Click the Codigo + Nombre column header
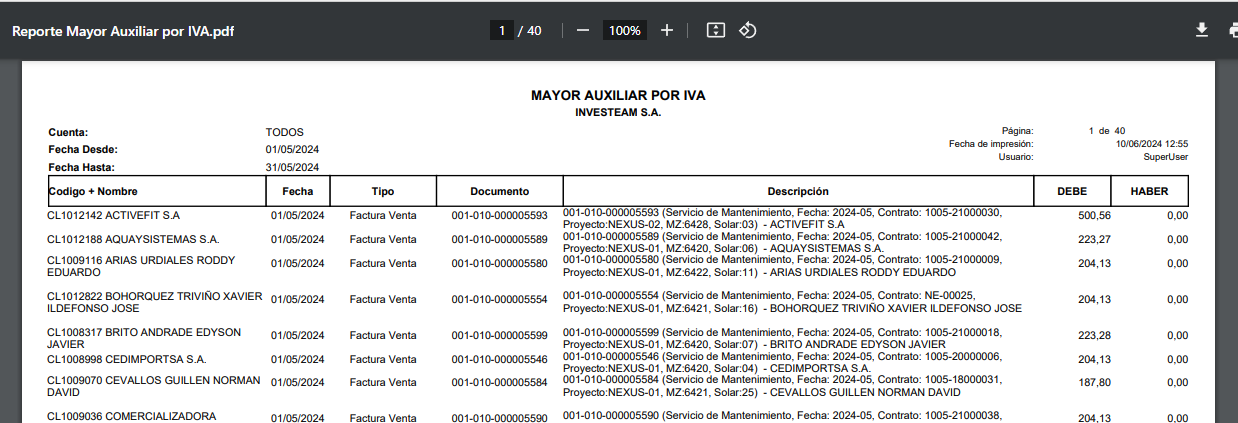This screenshot has height=423, width=1238. (x=93, y=191)
